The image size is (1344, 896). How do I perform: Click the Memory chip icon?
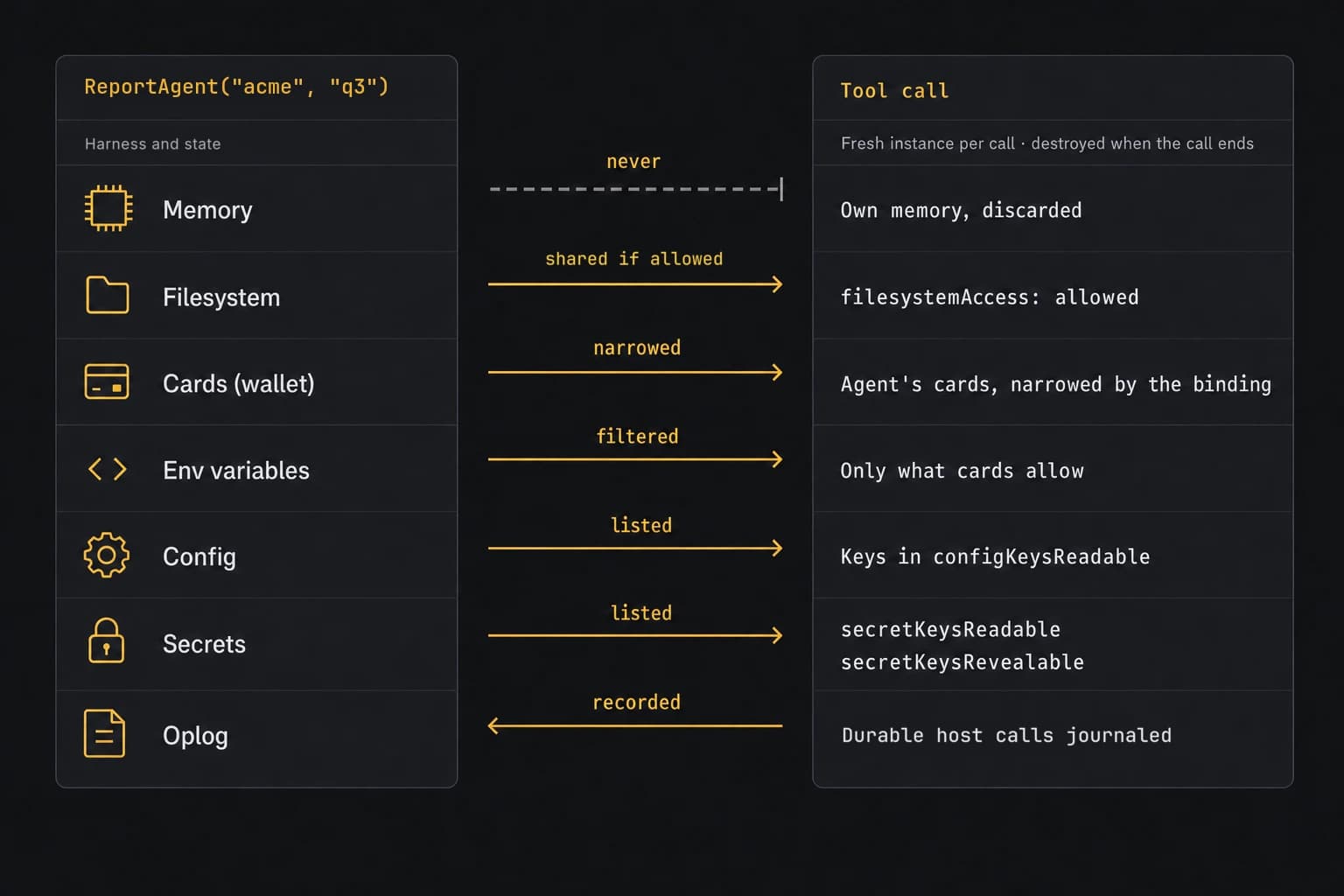point(108,208)
